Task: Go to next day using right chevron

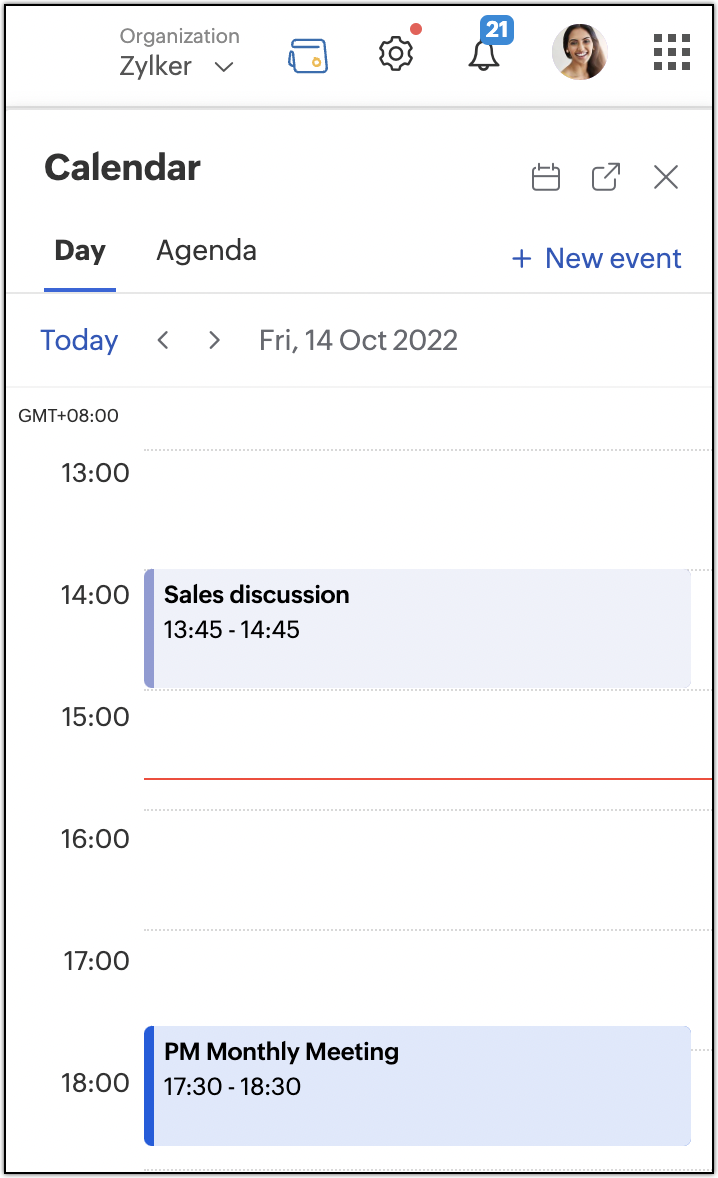Action: point(214,340)
